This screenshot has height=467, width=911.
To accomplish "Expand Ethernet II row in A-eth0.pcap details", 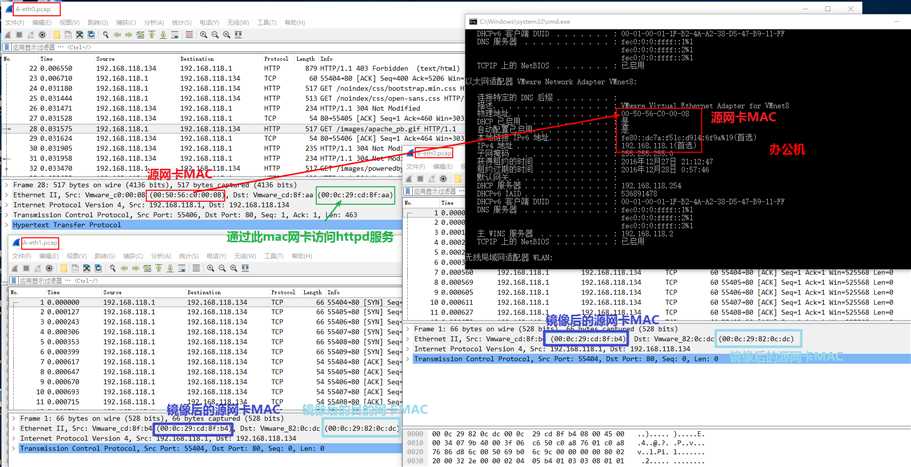I will pos(6,195).
